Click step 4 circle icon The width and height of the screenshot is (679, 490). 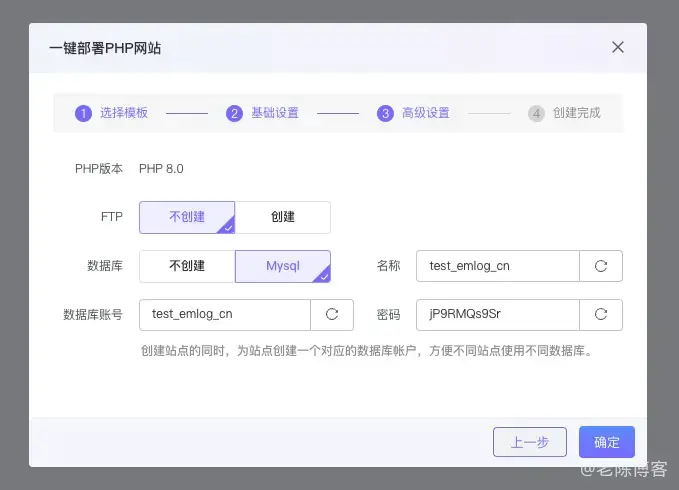(536, 113)
